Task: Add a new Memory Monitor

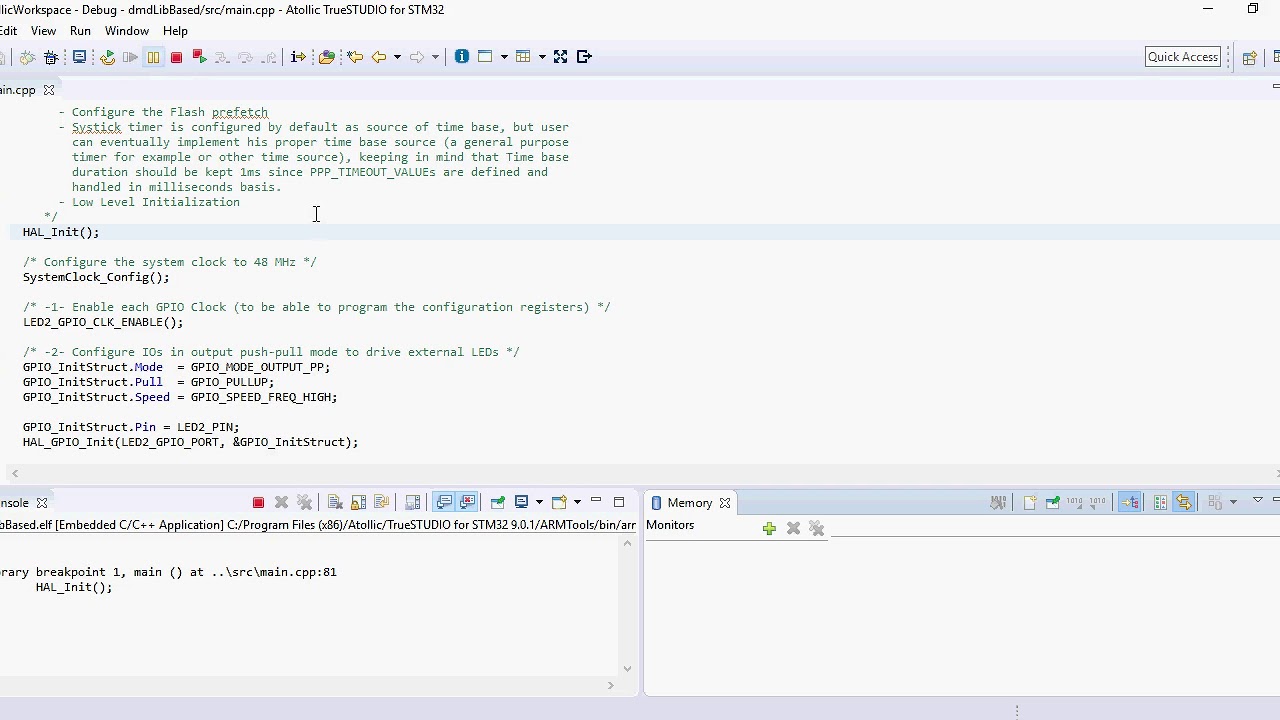Action: click(769, 528)
